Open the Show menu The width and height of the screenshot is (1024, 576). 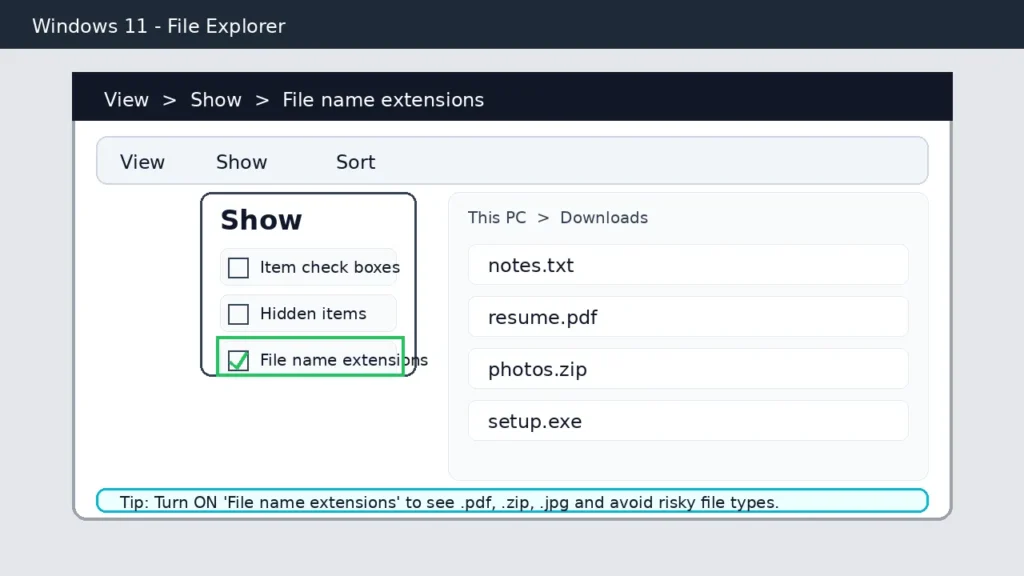(x=240, y=161)
